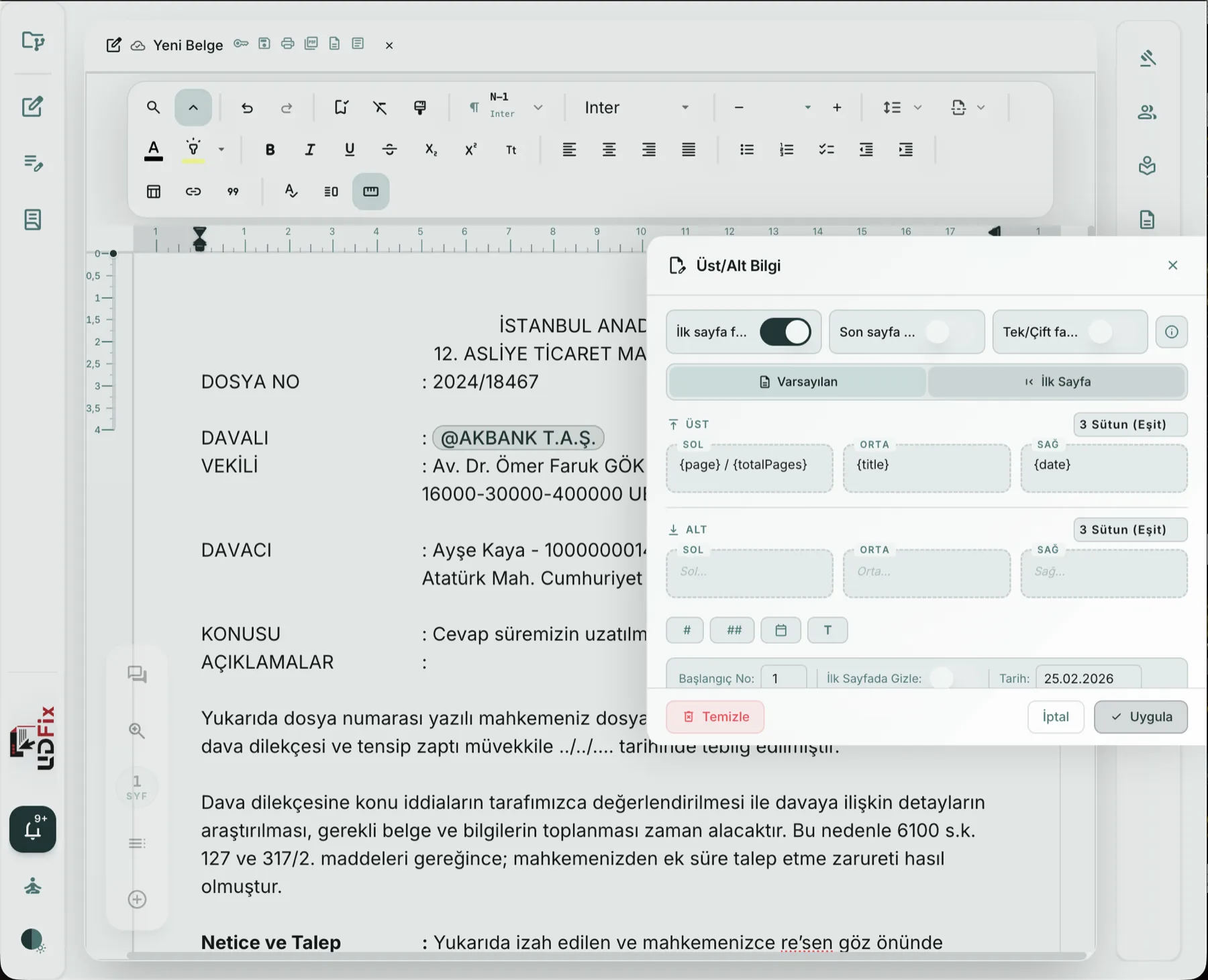Screen dimensions: 1208x980
Task: Click the ALT SOL footer field
Action: pyautogui.click(x=750, y=573)
